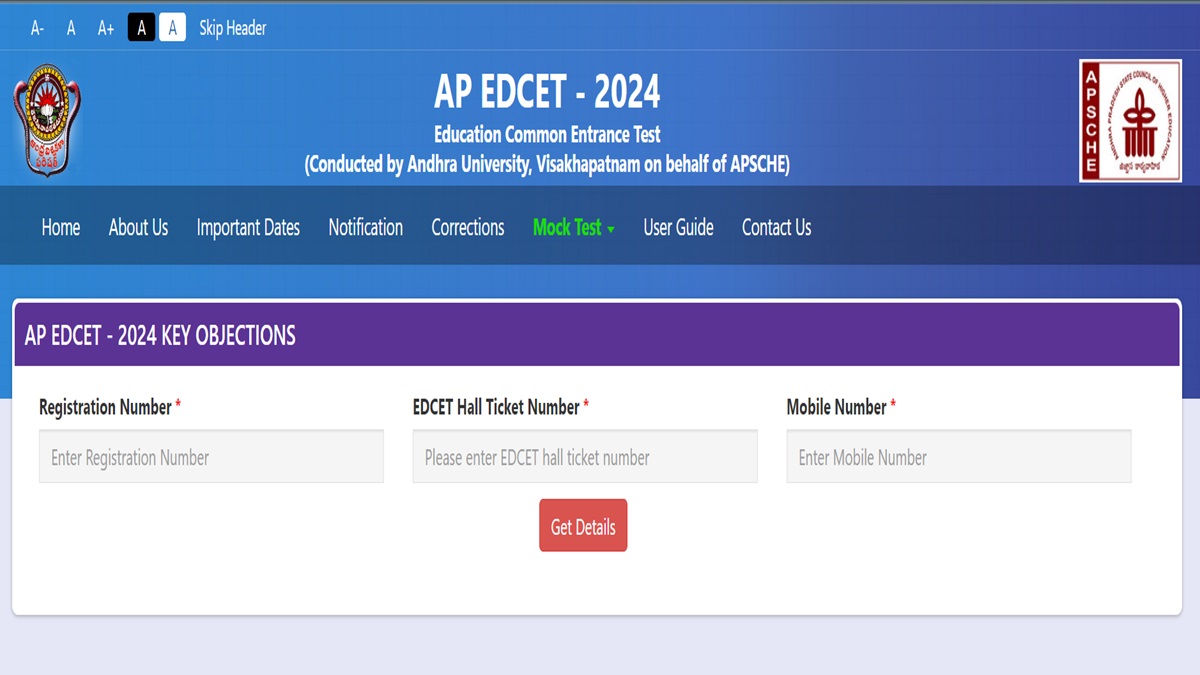
Task: Open the Contact Us page
Action: [776, 228]
